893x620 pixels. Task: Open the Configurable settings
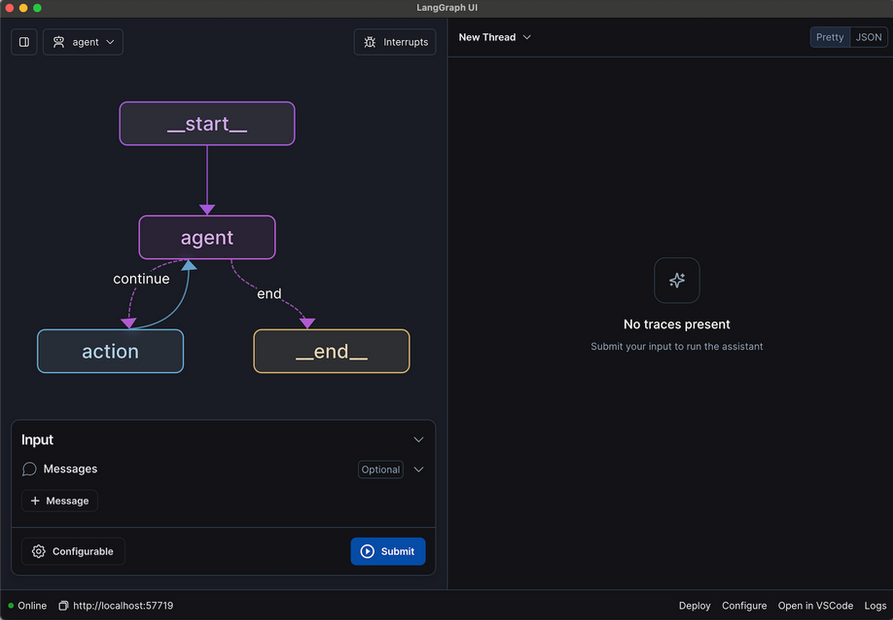coord(73,551)
